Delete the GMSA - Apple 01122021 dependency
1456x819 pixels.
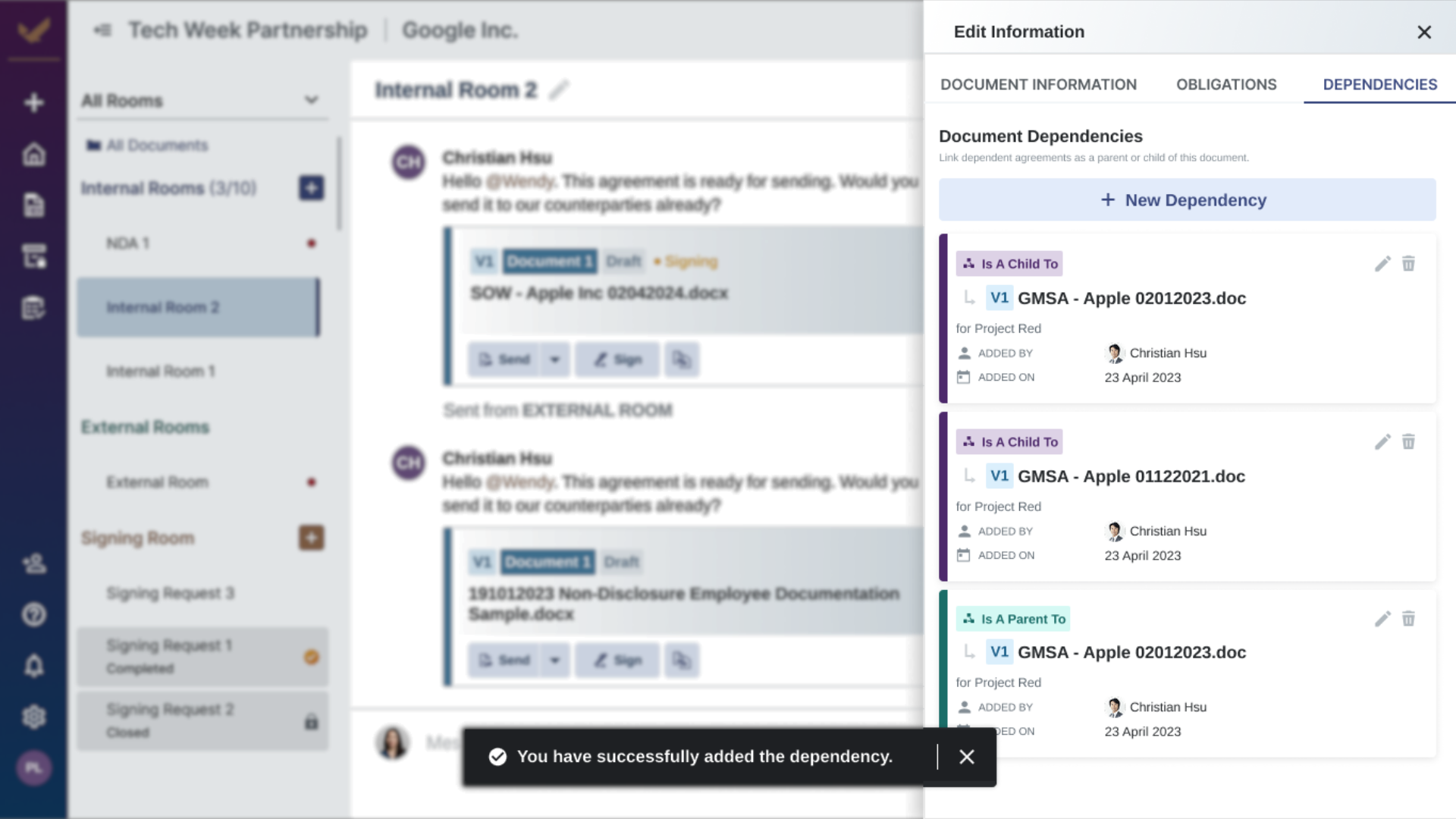[1408, 442]
